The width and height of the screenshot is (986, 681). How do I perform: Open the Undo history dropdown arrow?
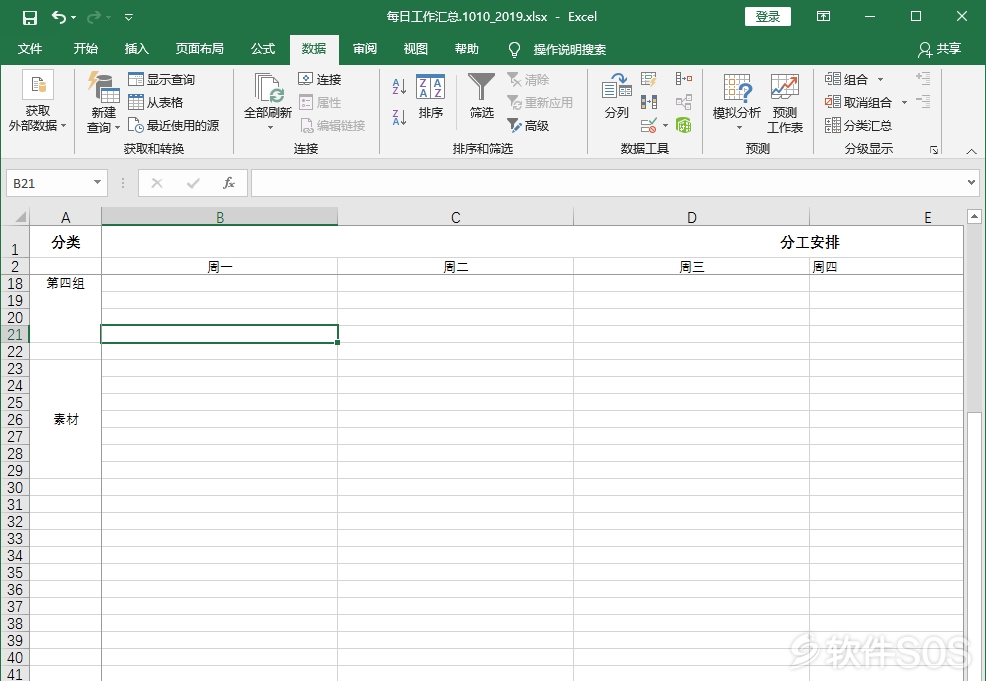tap(74, 18)
